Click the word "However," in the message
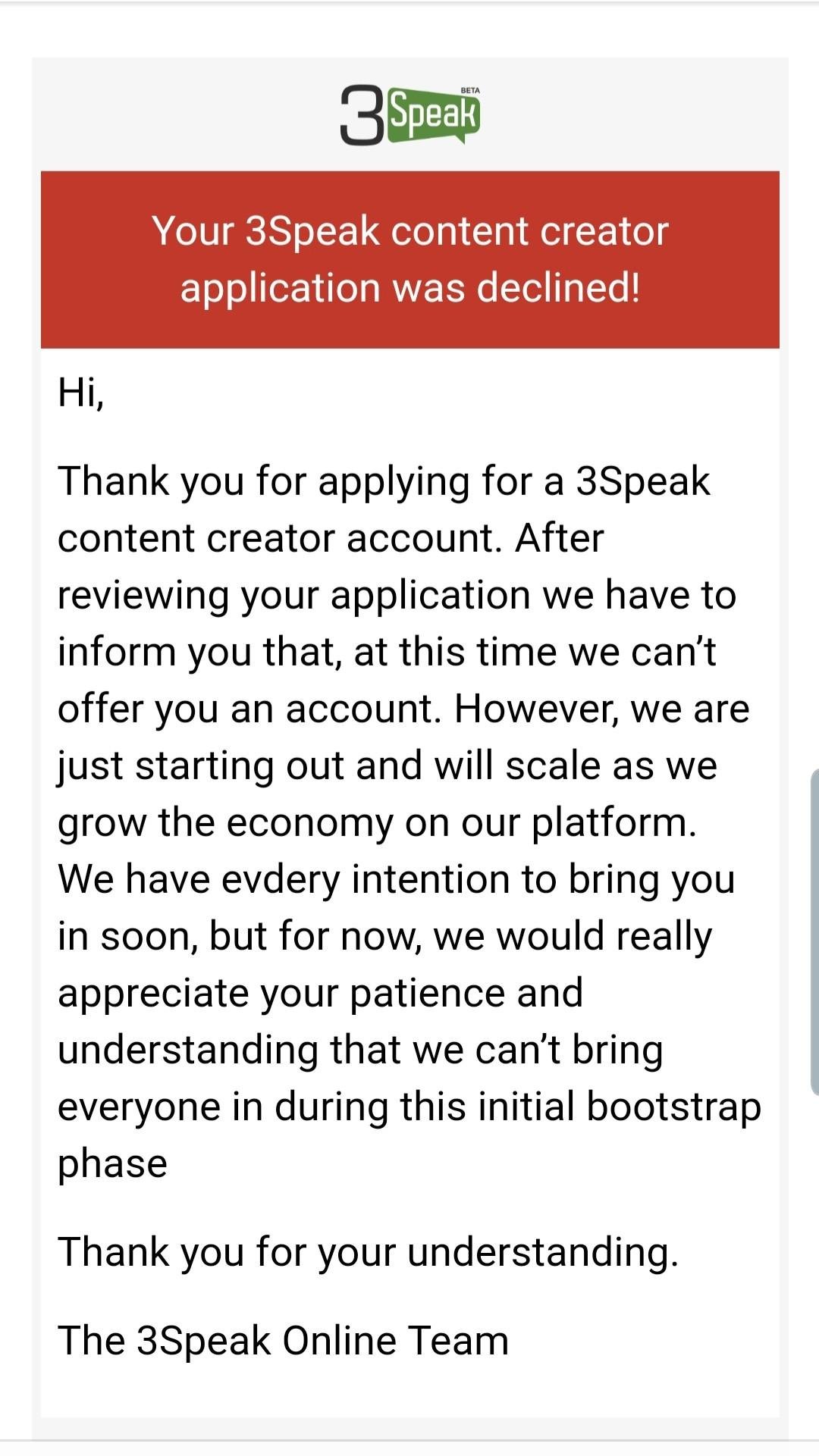 536,709
